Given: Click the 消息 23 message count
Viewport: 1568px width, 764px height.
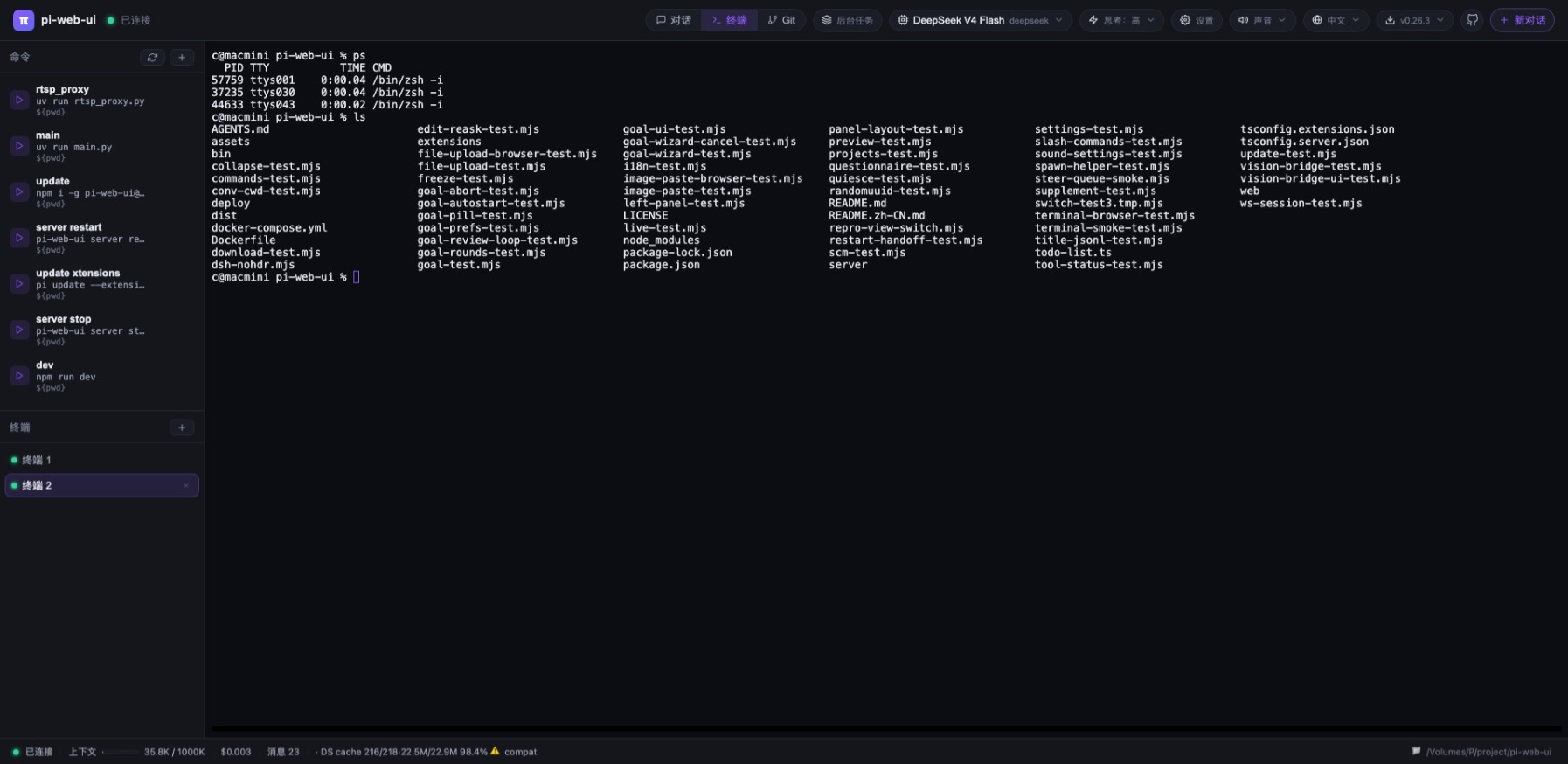Looking at the screenshot, I should [x=283, y=752].
